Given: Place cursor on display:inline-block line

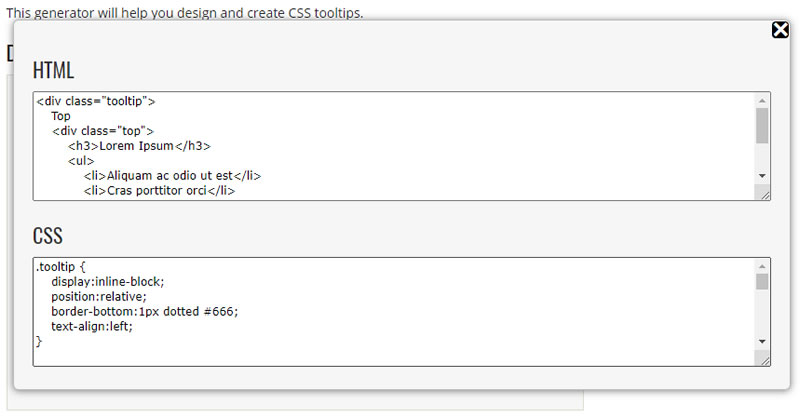Looking at the screenshot, I should pyautogui.click(x=107, y=282).
